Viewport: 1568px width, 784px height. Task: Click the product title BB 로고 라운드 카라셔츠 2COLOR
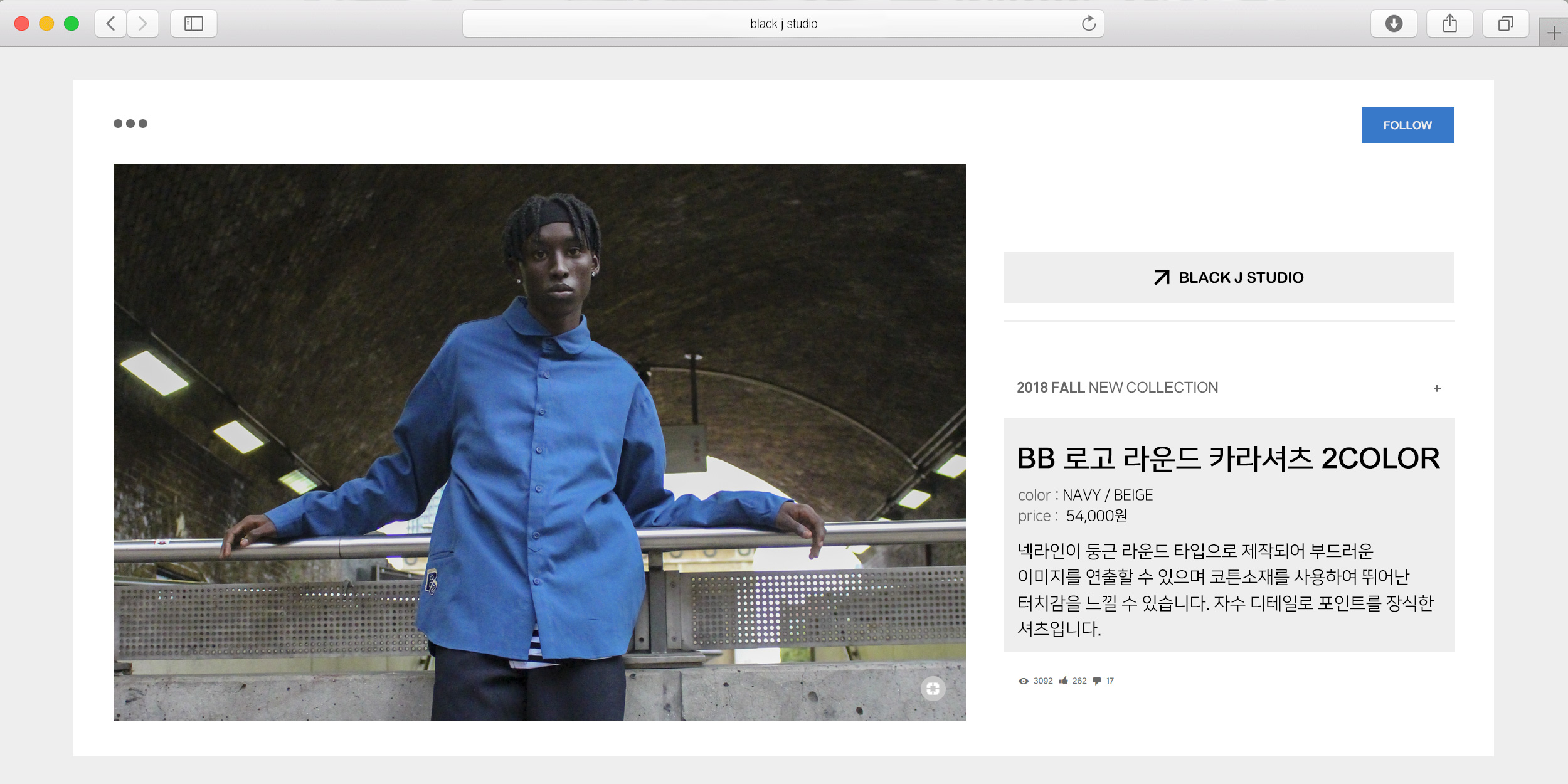tap(1228, 458)
